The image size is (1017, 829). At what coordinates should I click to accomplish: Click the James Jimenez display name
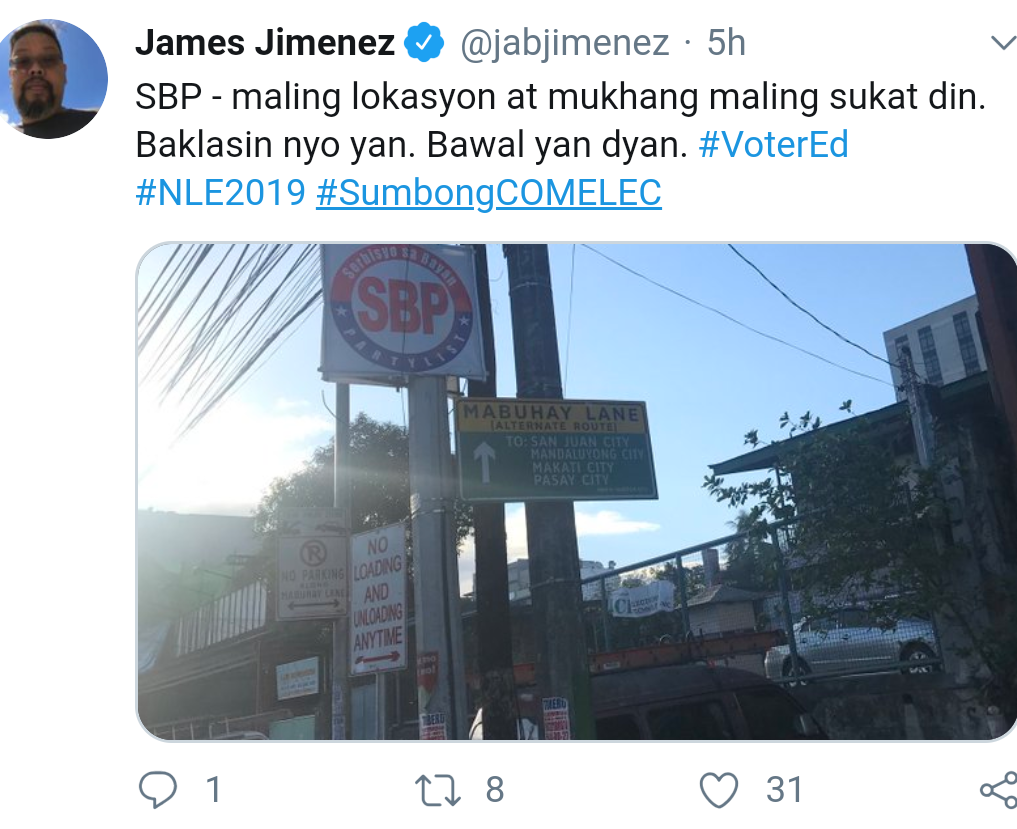pos(265,43)
